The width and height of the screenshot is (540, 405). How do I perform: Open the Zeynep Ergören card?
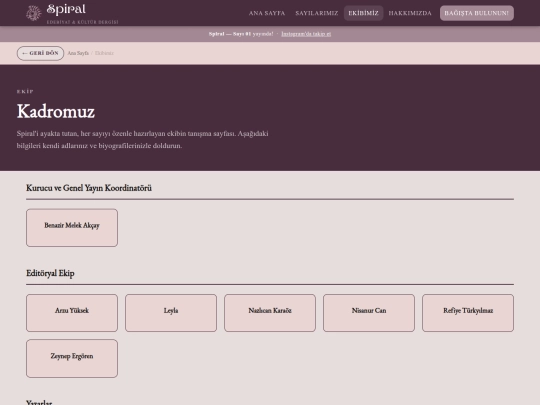click(72, 359)
